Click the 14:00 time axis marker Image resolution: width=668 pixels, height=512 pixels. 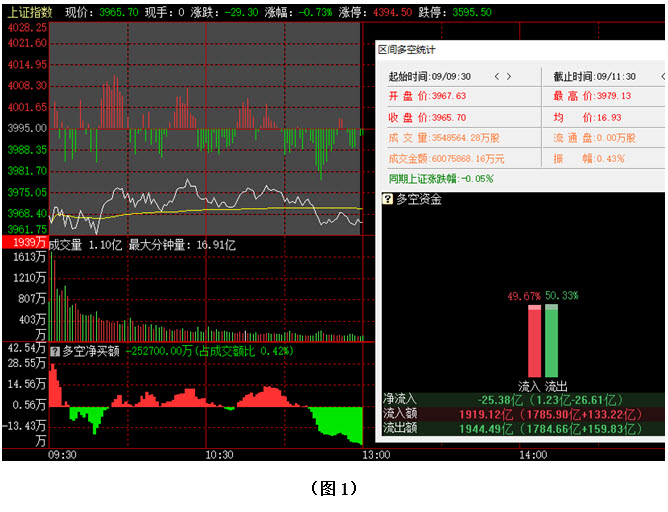(533, 454)
